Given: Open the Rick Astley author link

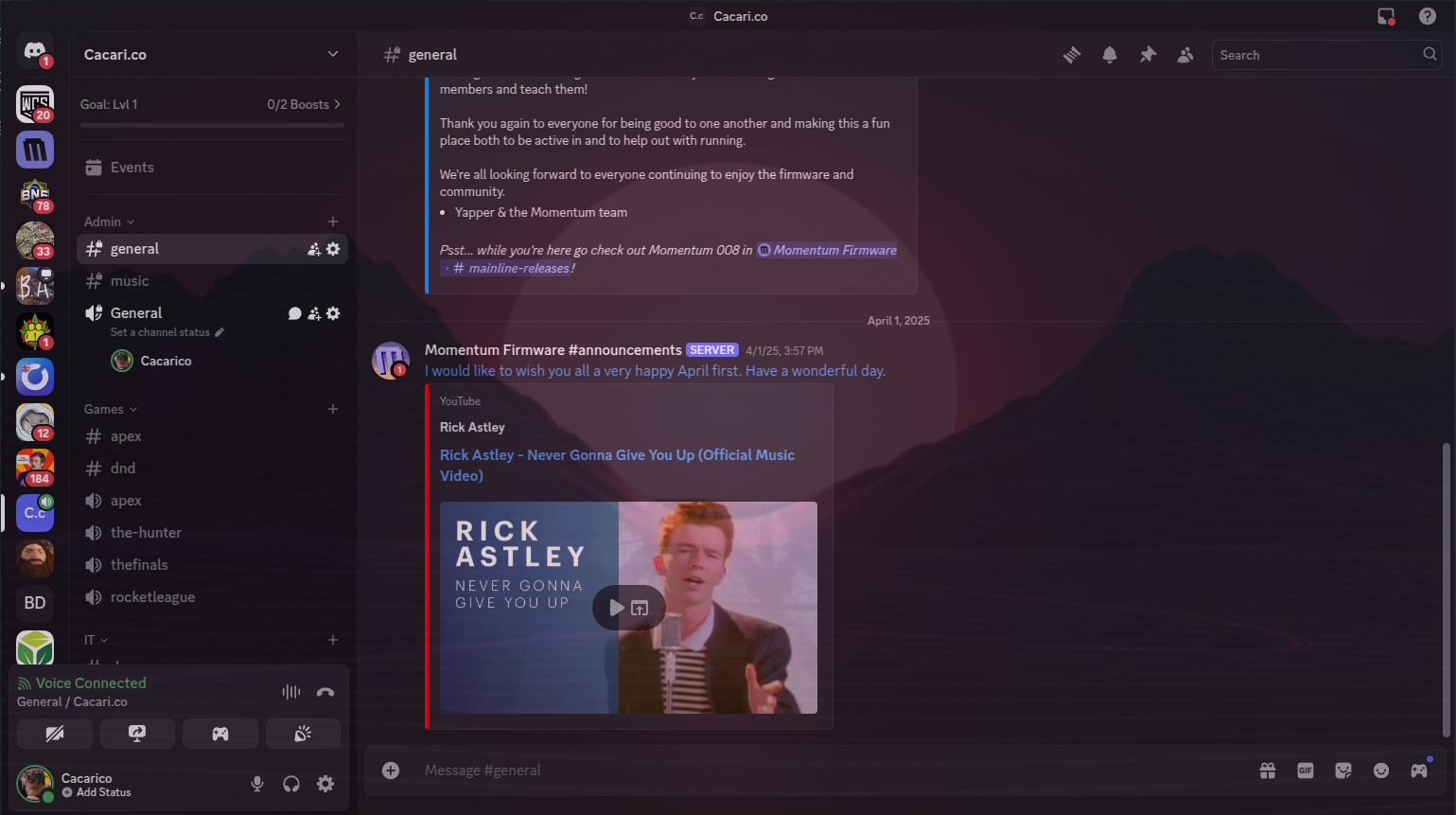Looking at the screenshot, I should pos(472,427).
